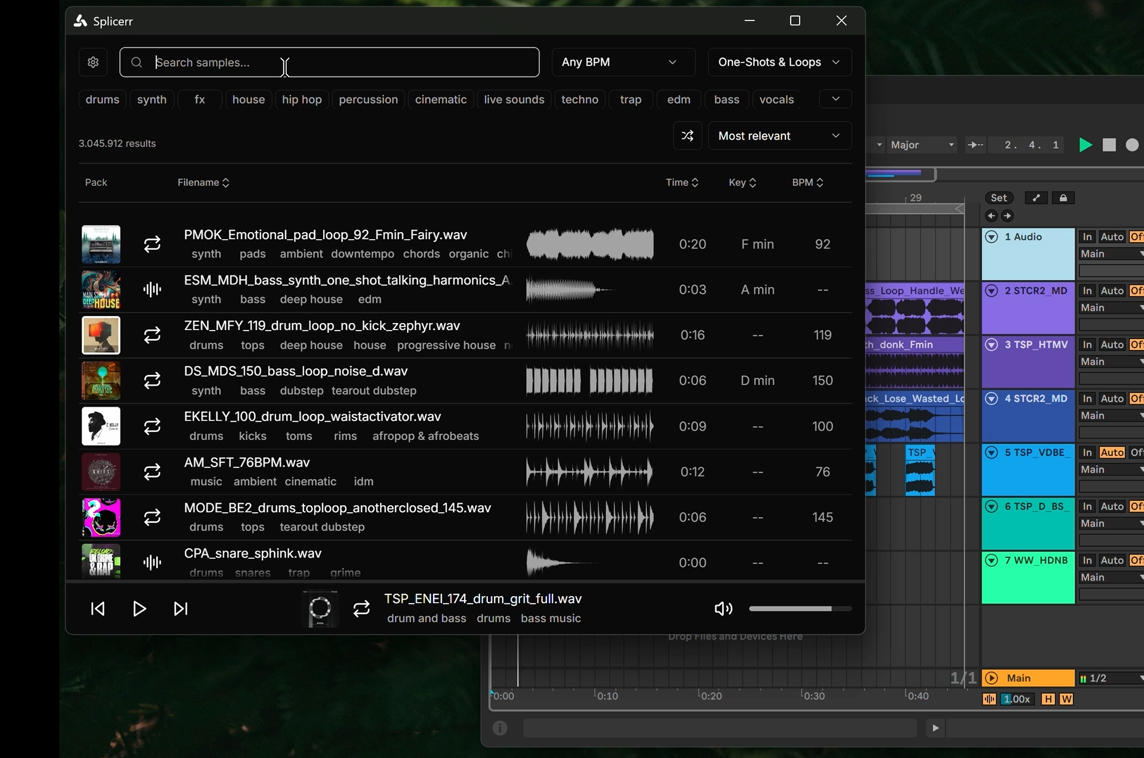This screenshot has width=1144, height=758.
Task: Click the shuffle results icon
Action: 687,136
